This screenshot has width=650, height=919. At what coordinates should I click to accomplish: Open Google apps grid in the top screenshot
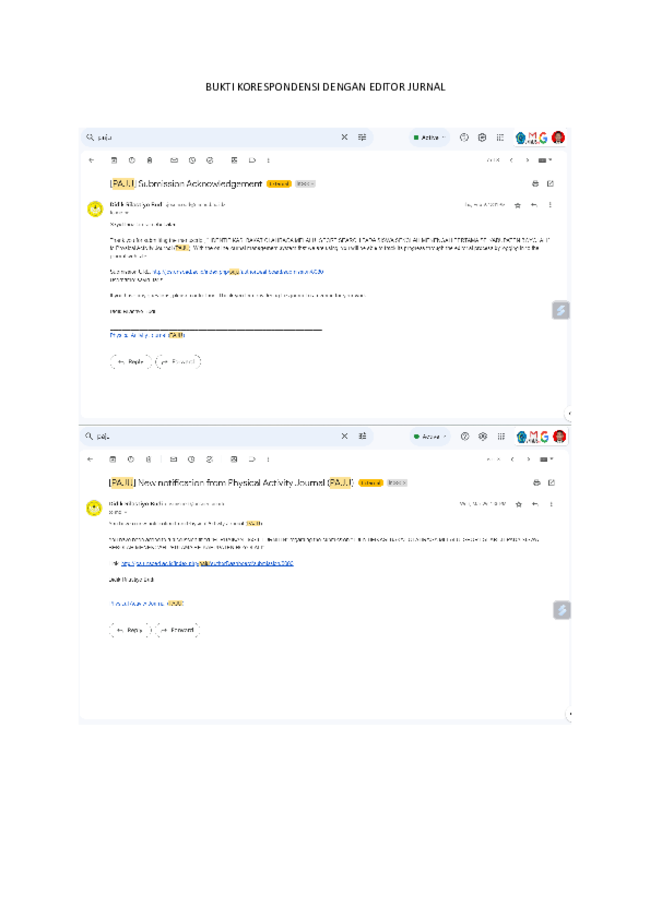[500, 137]
